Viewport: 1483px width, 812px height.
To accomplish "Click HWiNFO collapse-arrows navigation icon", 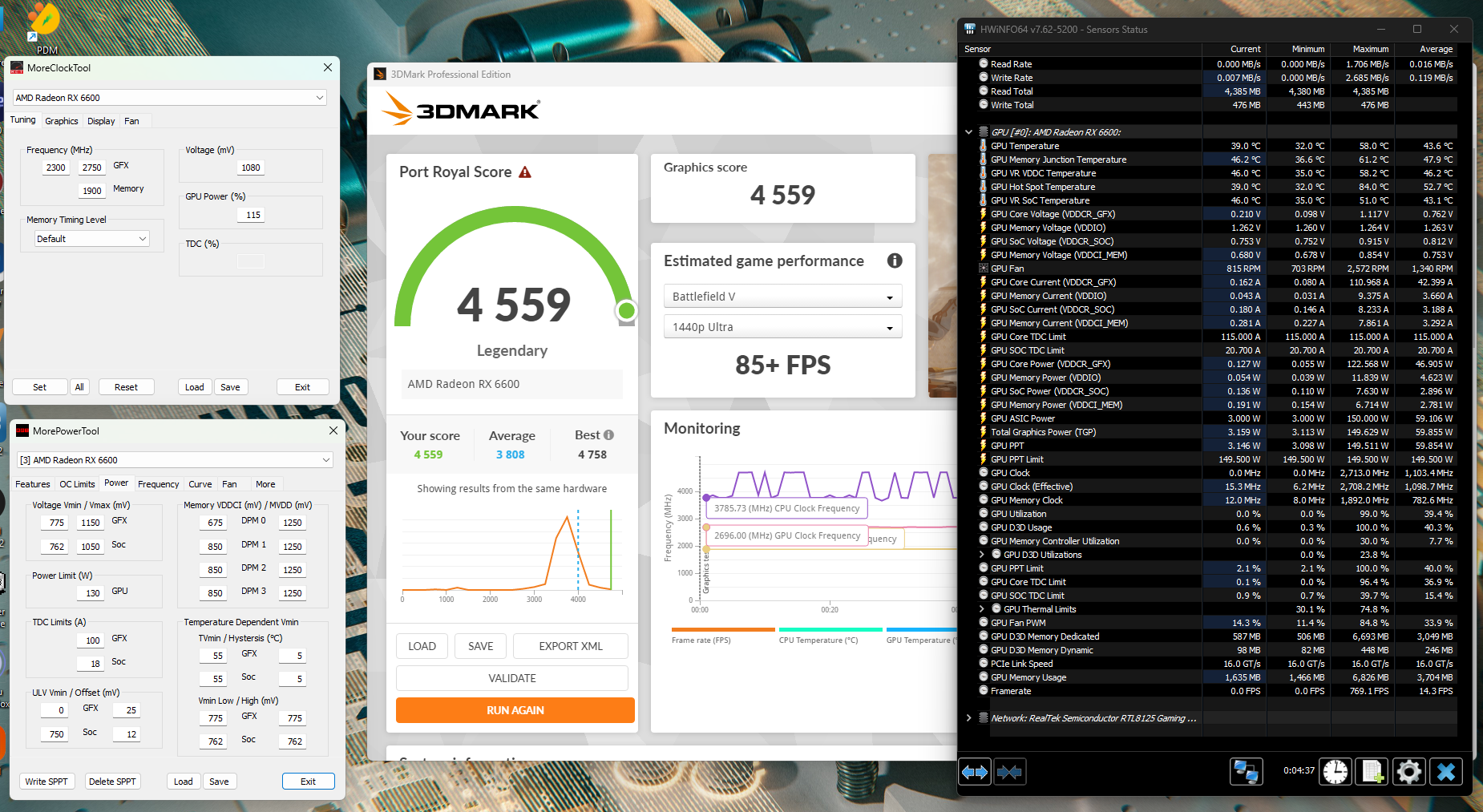I will (x=1009, y=772).
